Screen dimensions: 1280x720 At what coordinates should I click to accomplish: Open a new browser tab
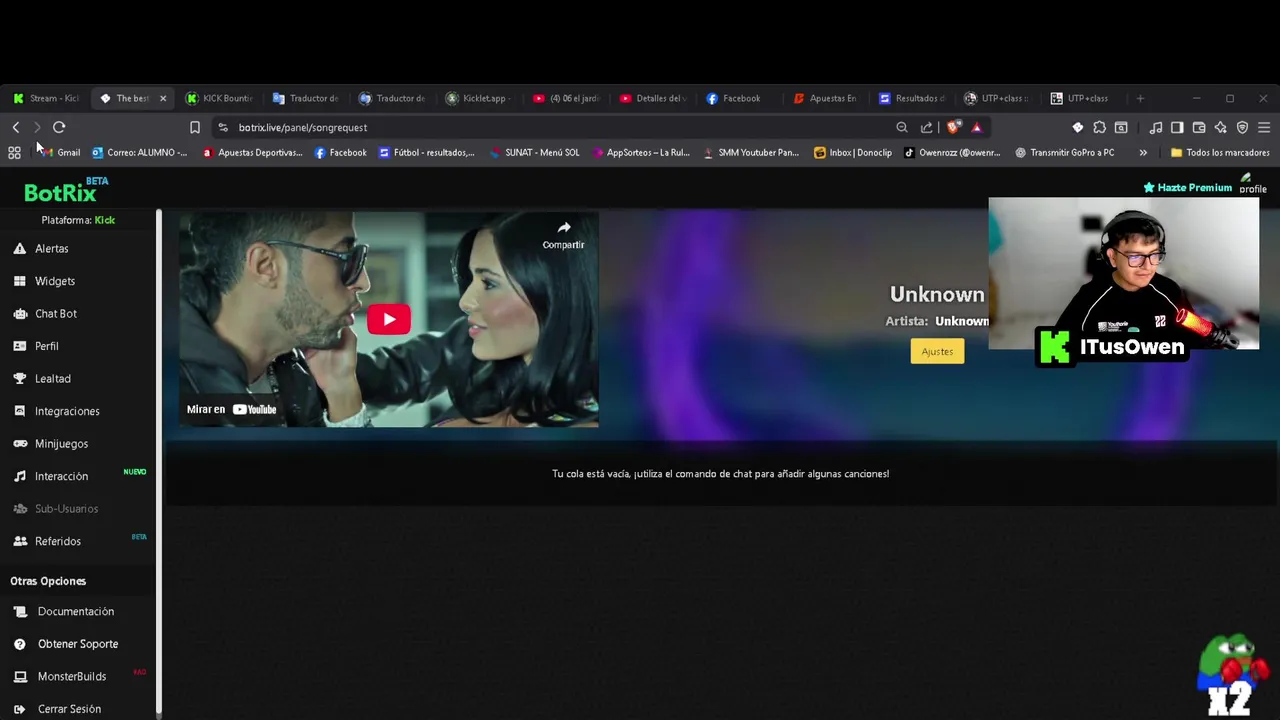point(1140,98)
